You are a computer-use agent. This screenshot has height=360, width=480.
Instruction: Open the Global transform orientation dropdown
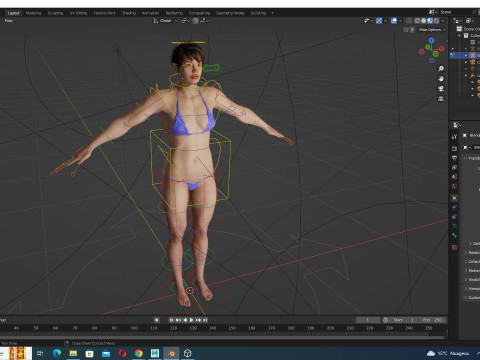[x=165, y=21]
